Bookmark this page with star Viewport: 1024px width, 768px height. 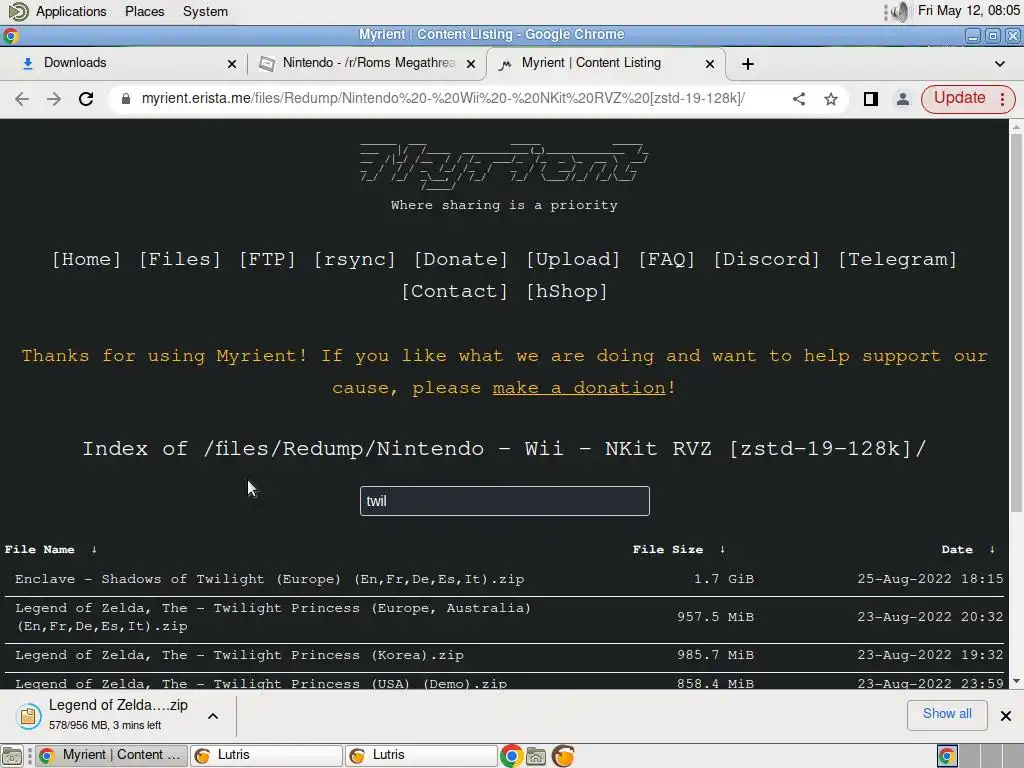831,99
